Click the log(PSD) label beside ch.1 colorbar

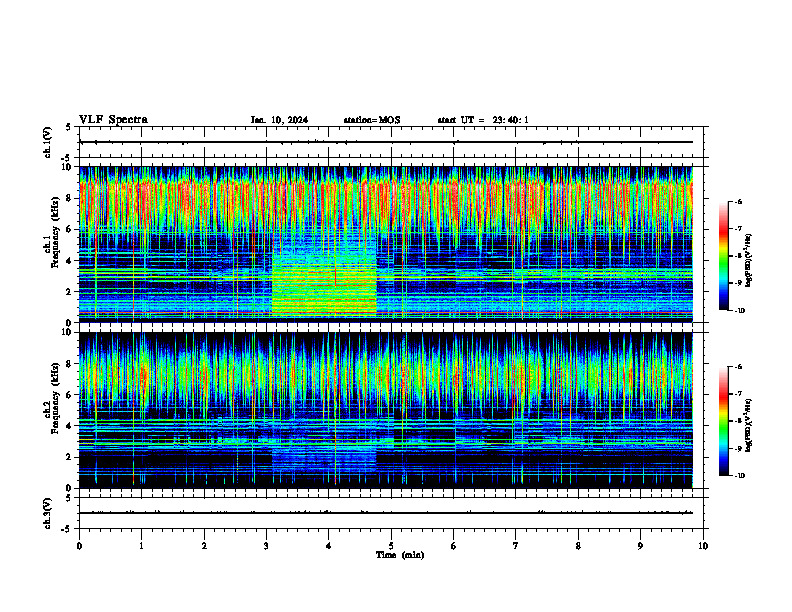(x=748, y=261)
